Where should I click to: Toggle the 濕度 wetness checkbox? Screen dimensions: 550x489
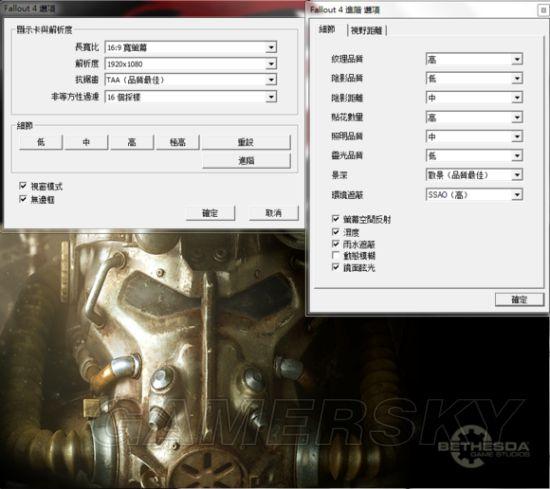335,232
